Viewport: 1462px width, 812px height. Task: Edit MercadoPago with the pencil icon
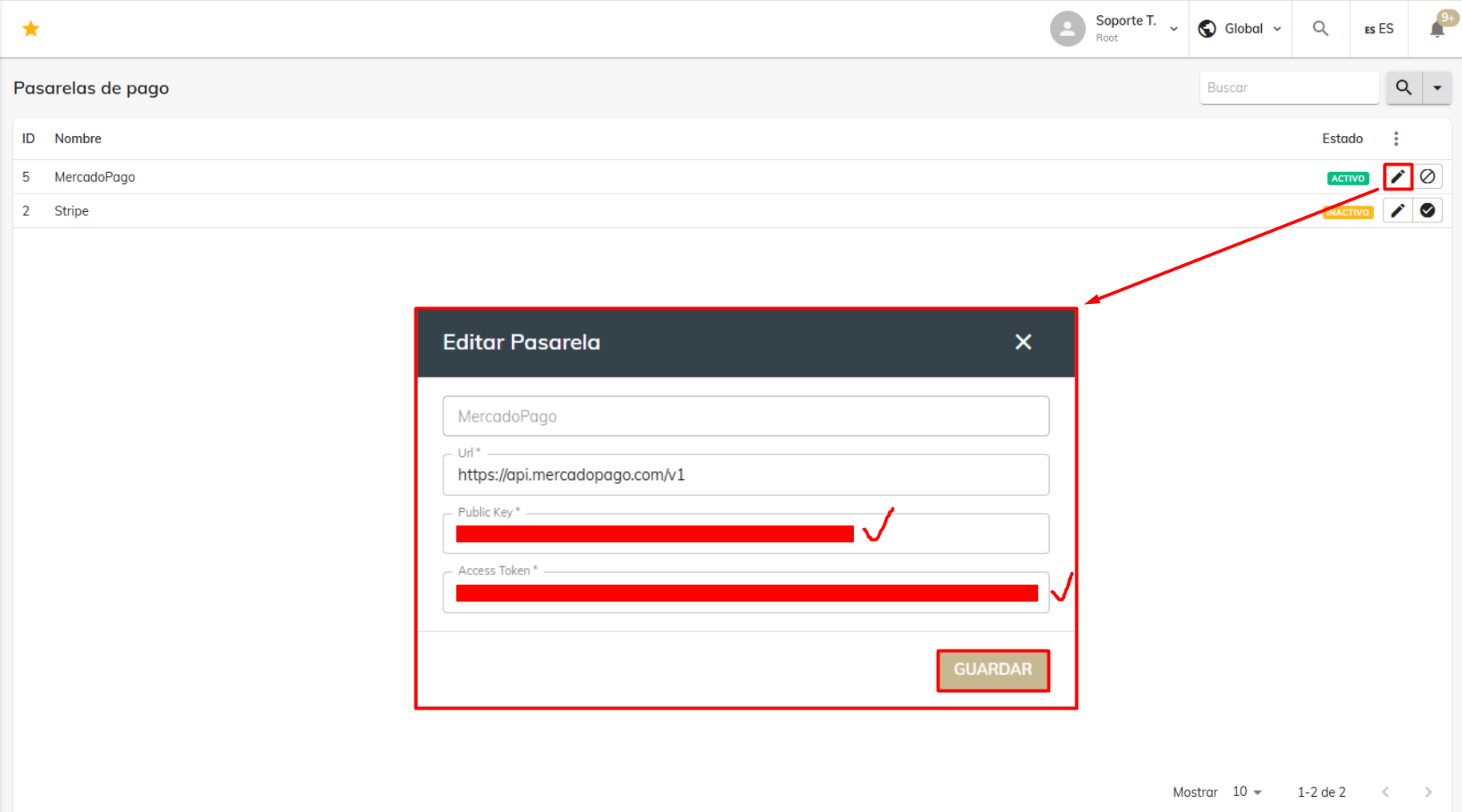pos(1397,177)
